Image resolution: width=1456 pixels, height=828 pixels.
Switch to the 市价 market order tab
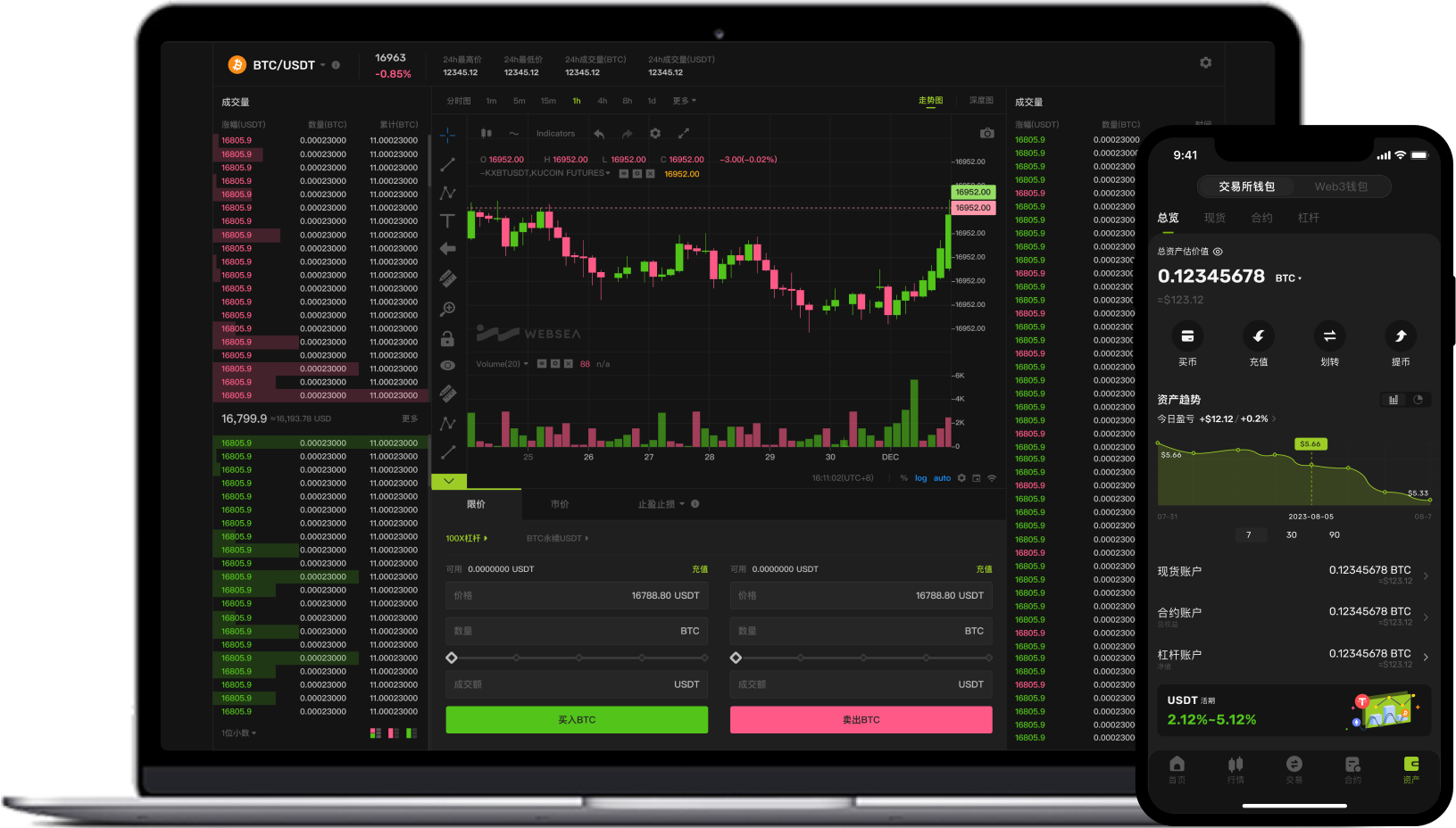pyautogui.click(x=560, y=504)
